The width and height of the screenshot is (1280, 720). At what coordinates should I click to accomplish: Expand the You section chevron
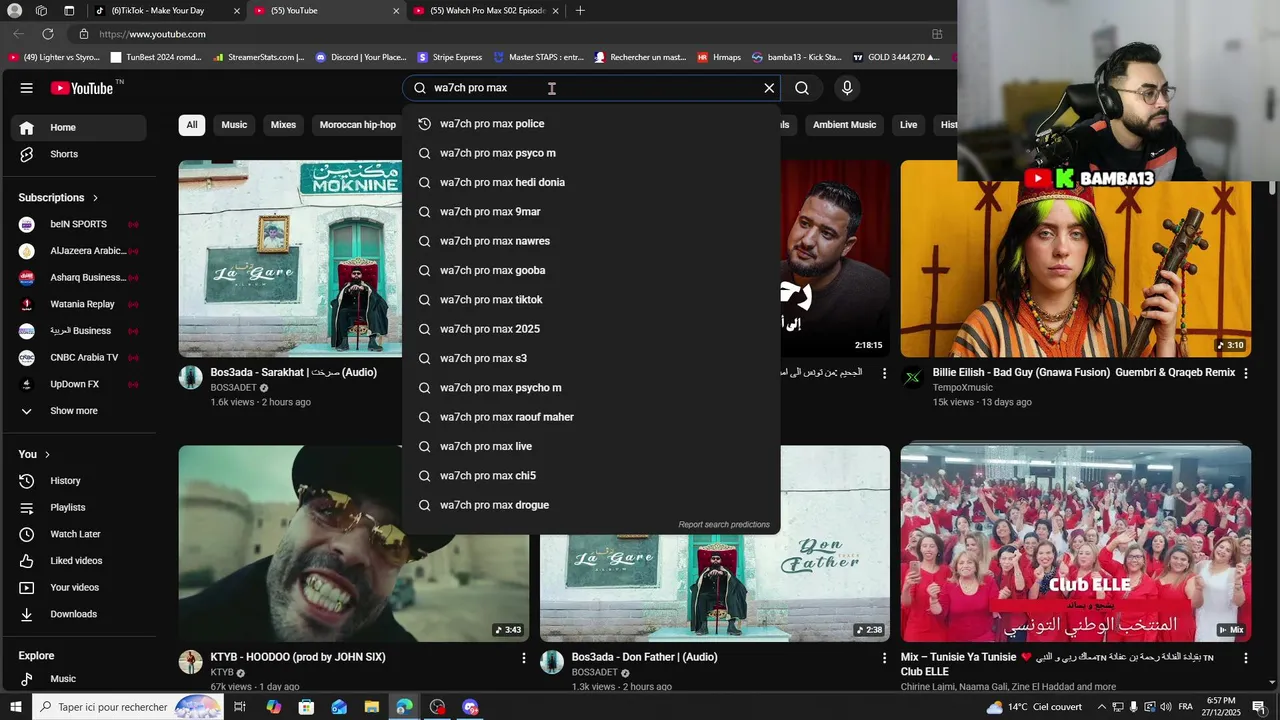tap(47, 454)
